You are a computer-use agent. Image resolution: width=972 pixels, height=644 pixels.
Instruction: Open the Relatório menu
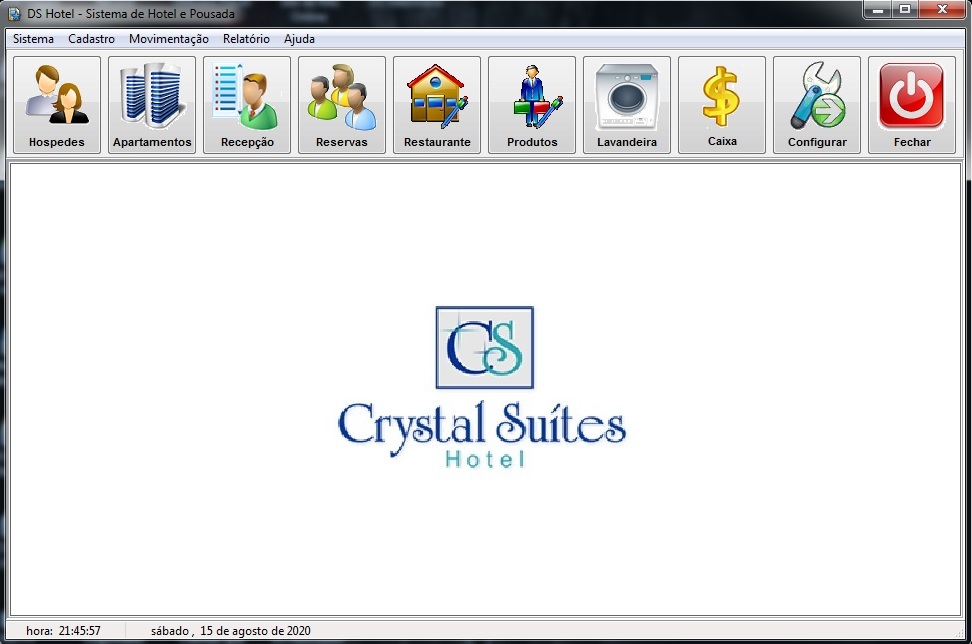(x=246, y=38)
